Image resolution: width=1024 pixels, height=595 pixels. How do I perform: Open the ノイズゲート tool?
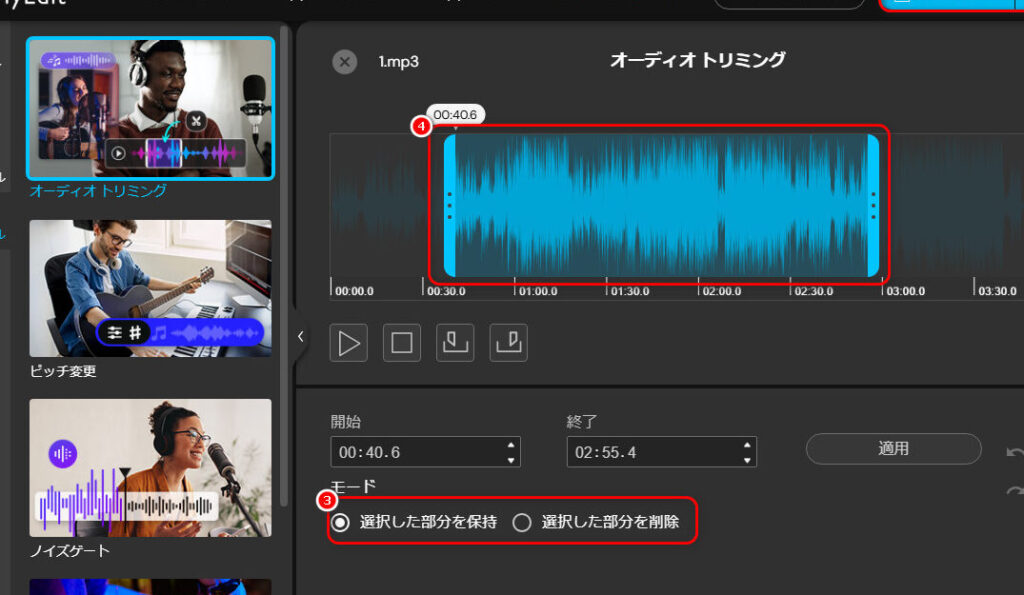point(151,467)
